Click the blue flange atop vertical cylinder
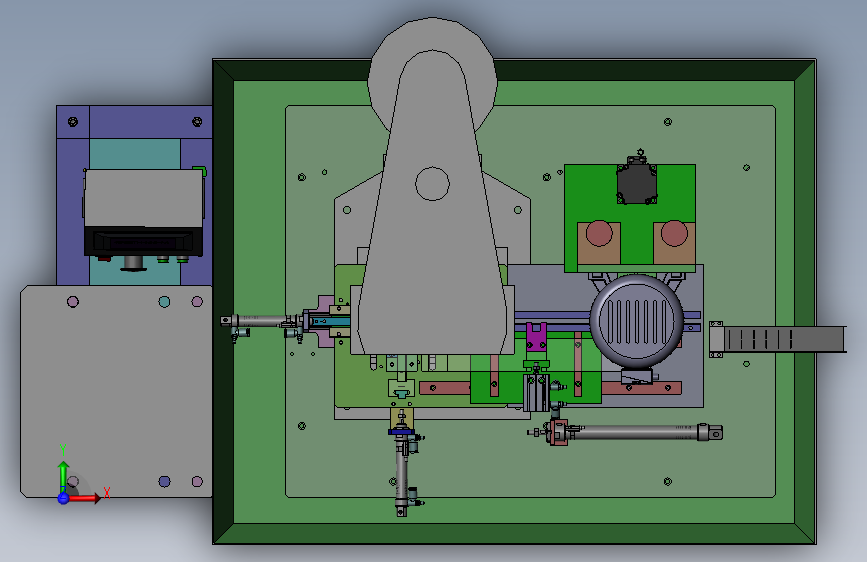 coord(401,432)
